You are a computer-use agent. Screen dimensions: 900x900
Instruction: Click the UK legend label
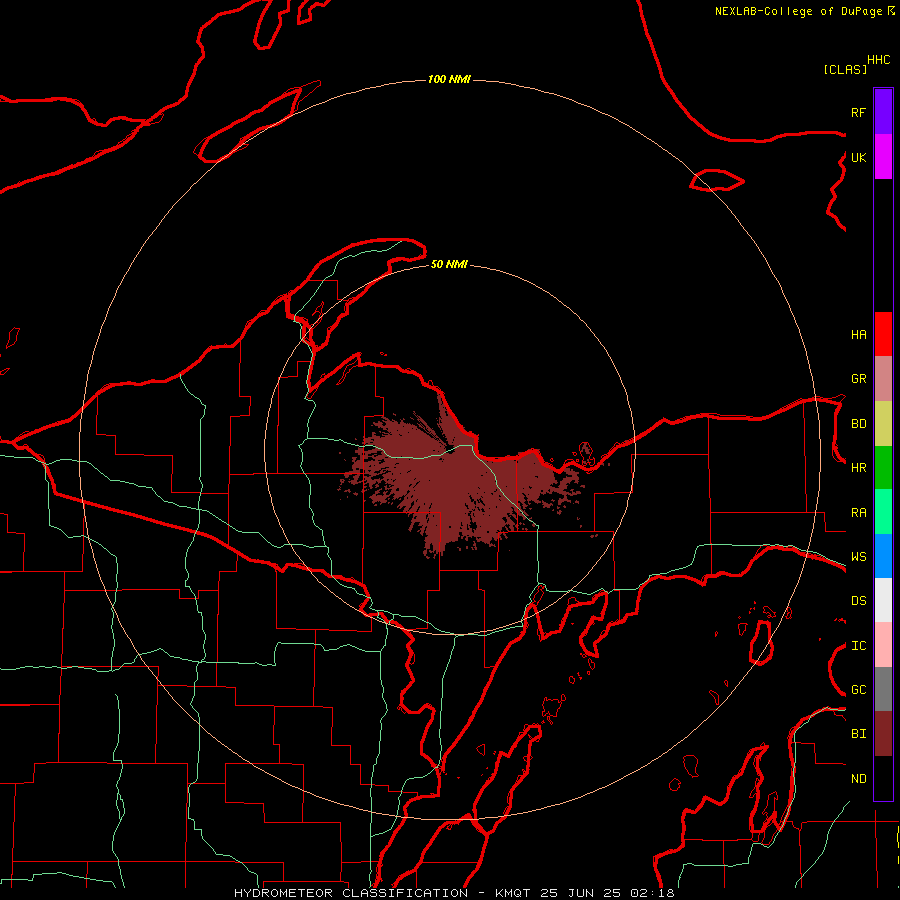point(859,157)
